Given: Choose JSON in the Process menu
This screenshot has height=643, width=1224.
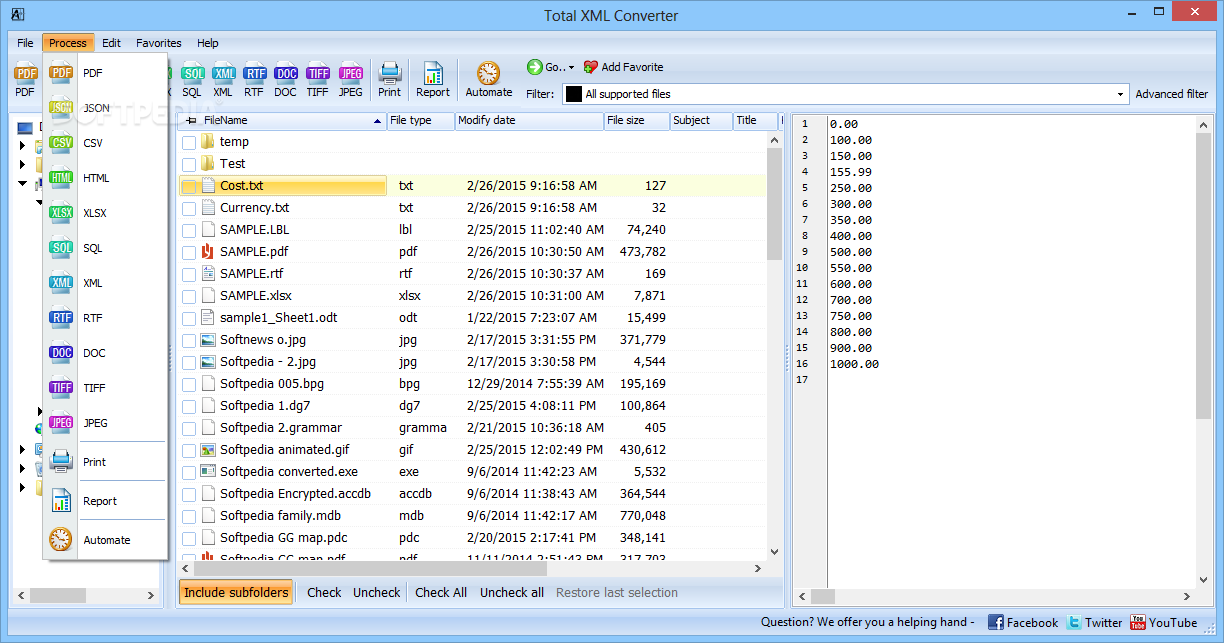Looking at the screenshot, I should click(104, 108).
